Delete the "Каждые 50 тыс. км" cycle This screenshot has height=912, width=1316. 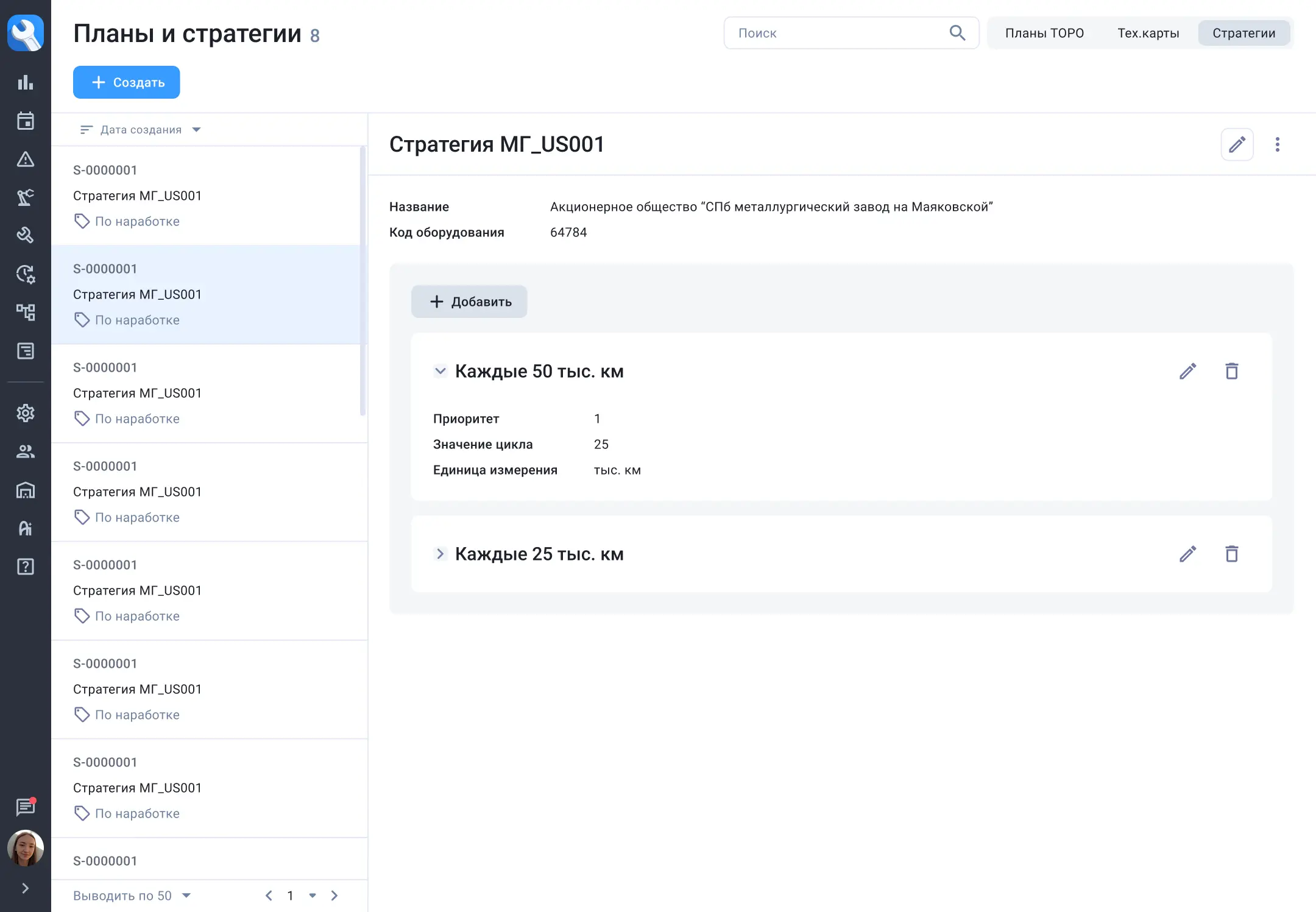pyautogui.click(x=1231, y=371)
